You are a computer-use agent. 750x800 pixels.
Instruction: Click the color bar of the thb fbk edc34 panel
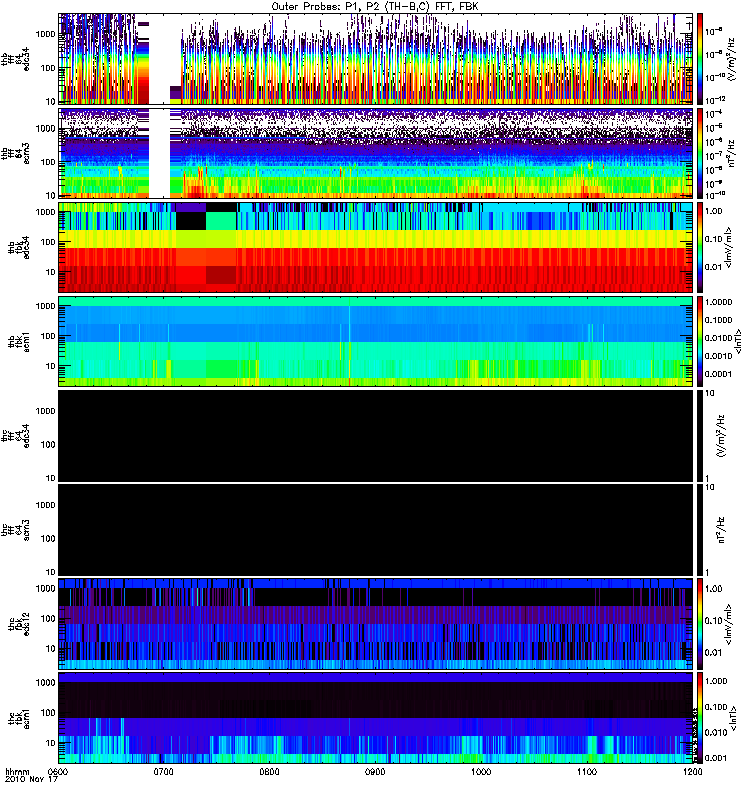pyautogui.click(x=700, y=247)
